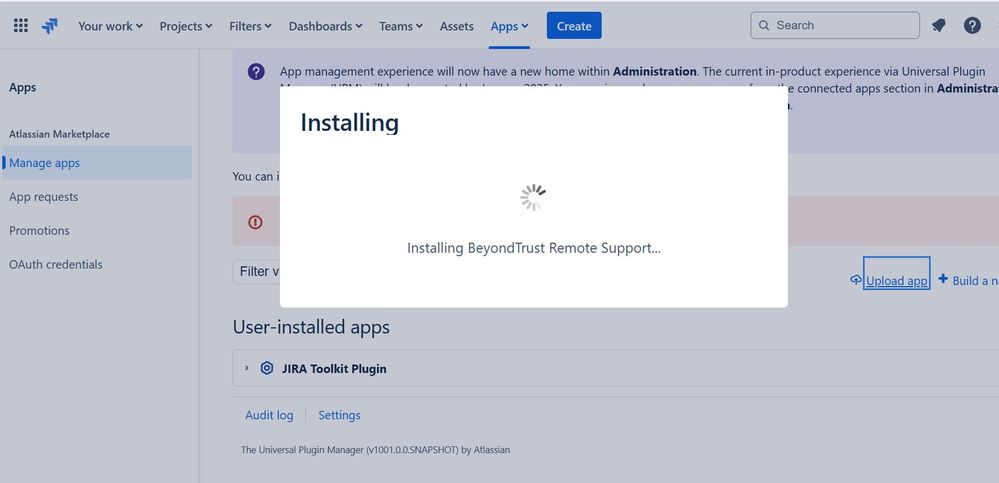
Task: Open the help question mark icon
Action: coord(972,25)
